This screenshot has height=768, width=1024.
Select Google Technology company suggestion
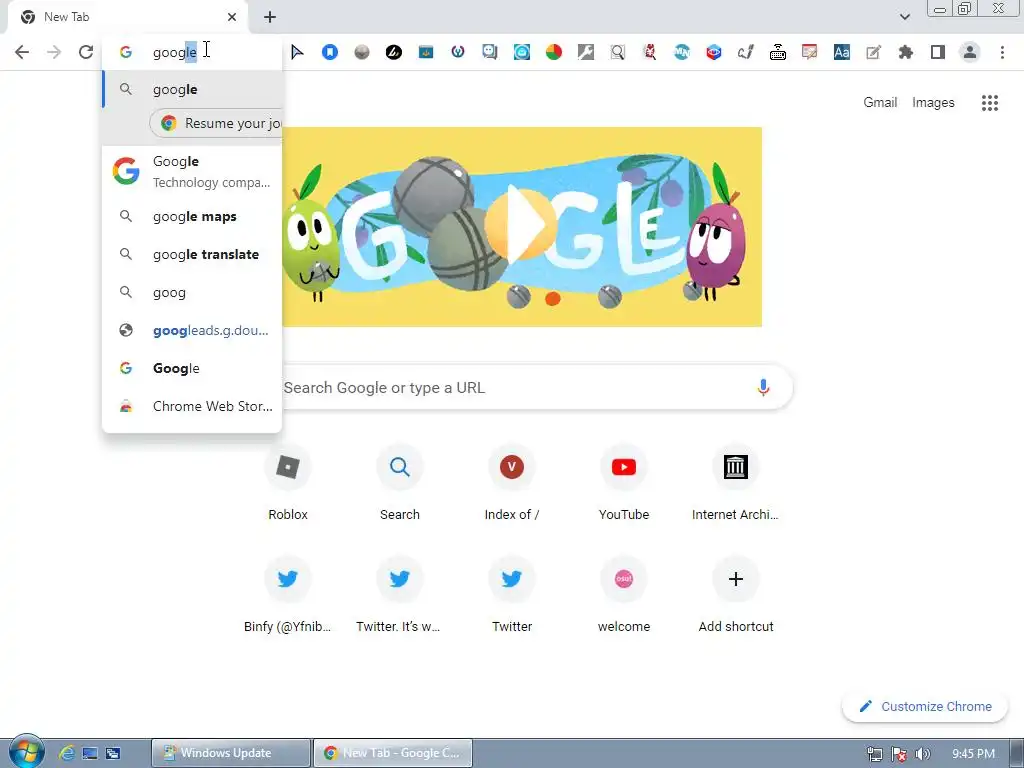pos(192,172)
